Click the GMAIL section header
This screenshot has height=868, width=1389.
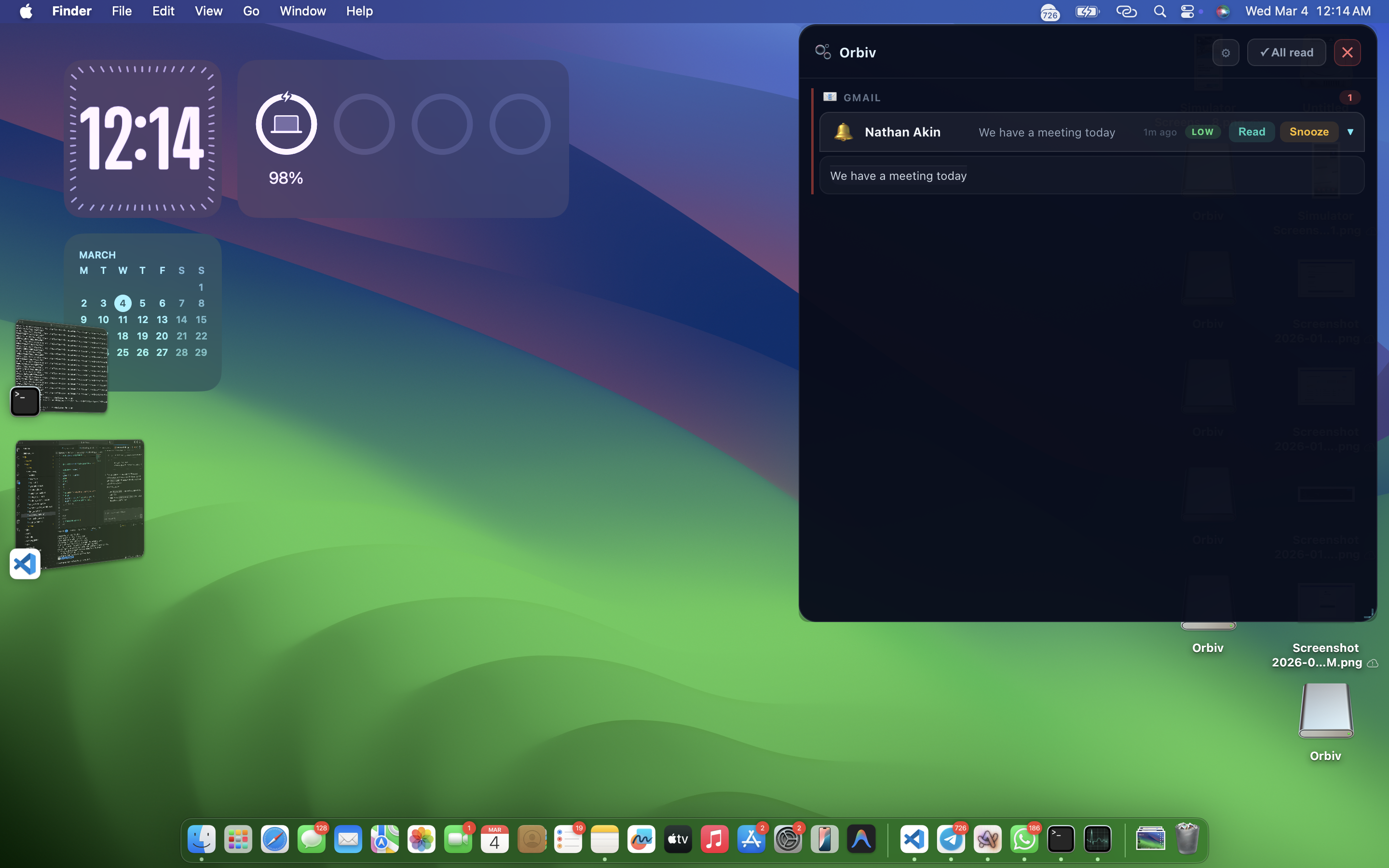[861, 97]
